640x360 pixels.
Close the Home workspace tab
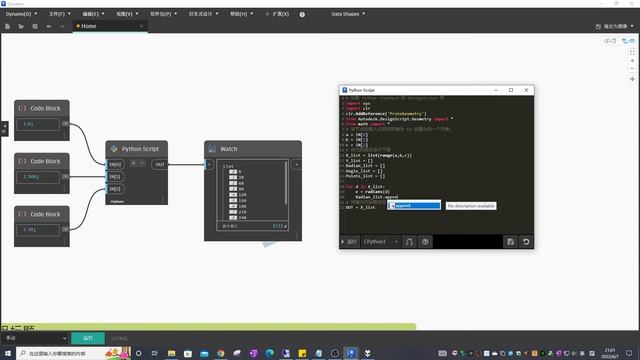142,26
